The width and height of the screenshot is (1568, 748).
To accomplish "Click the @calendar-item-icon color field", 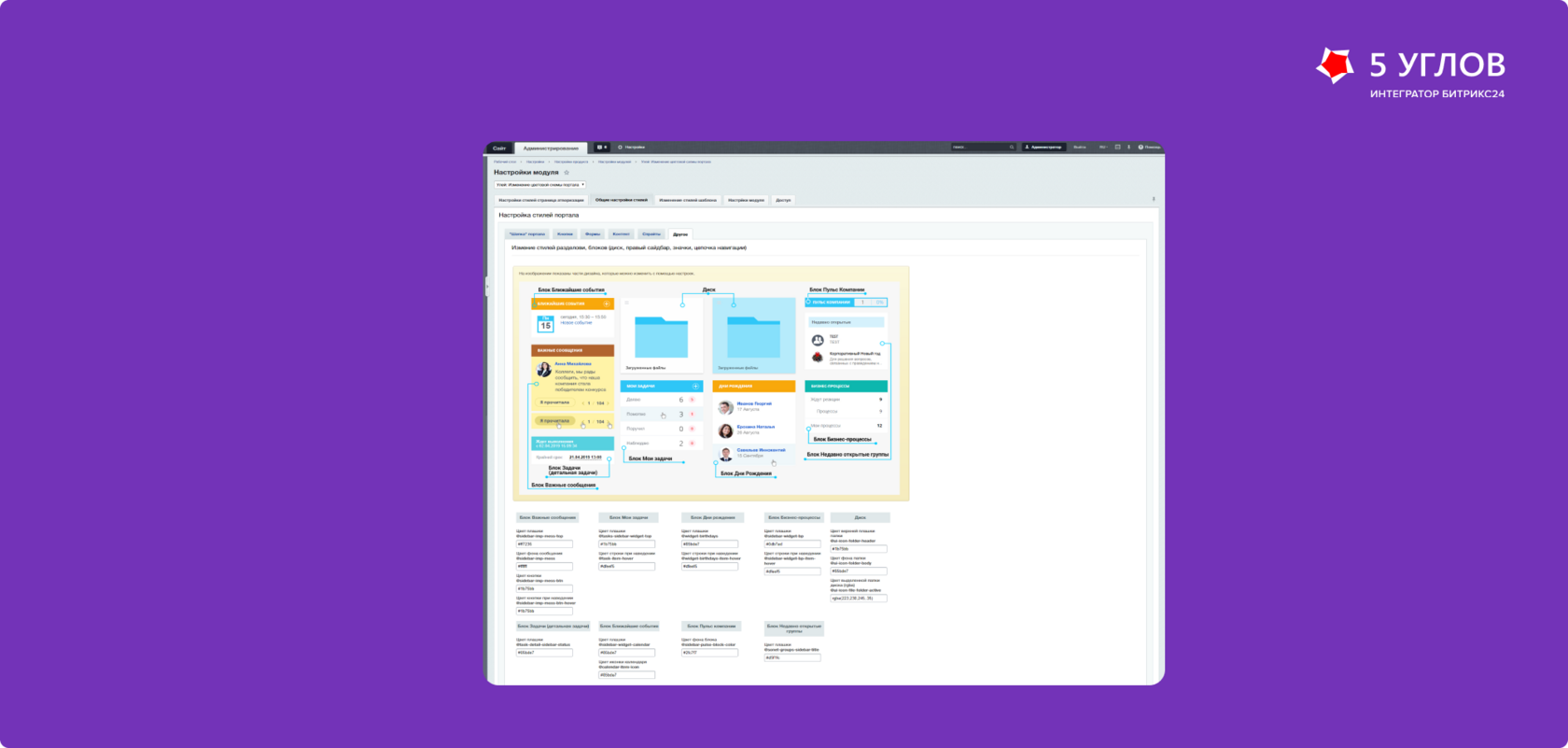I will (626, 674).
